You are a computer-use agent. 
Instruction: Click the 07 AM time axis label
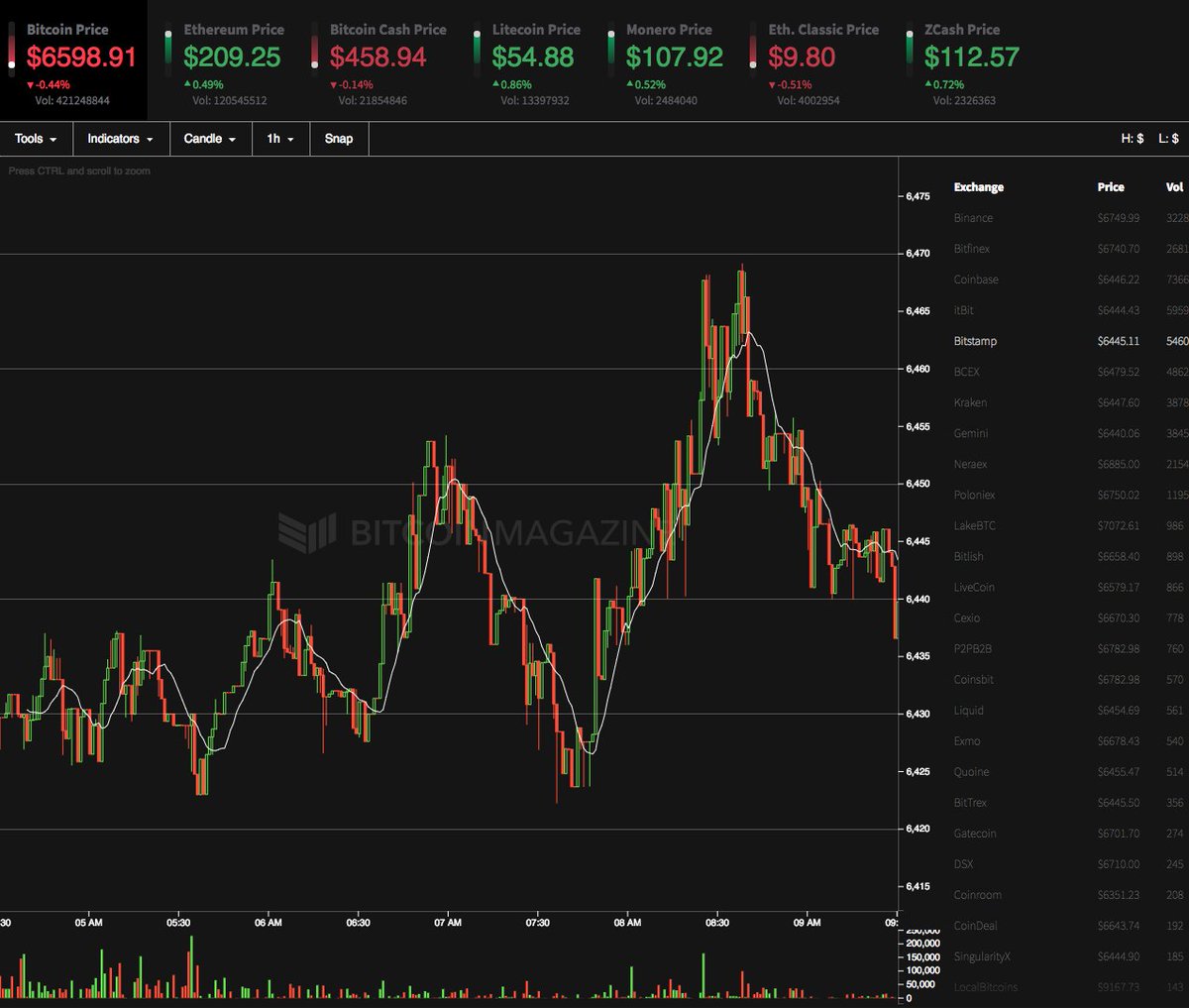tap(448, 923)
